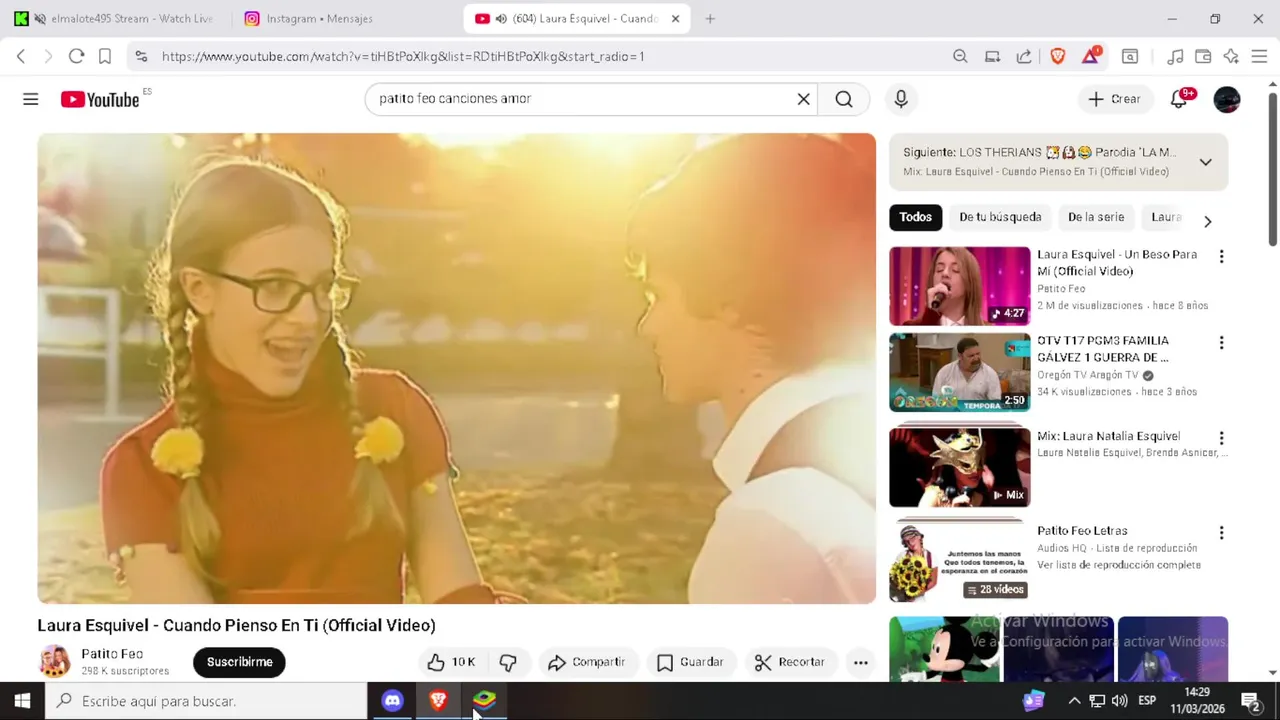The image size is (1280, 720).
Task: Go to the YouTube home logo
Action: [x=100, y=99]
